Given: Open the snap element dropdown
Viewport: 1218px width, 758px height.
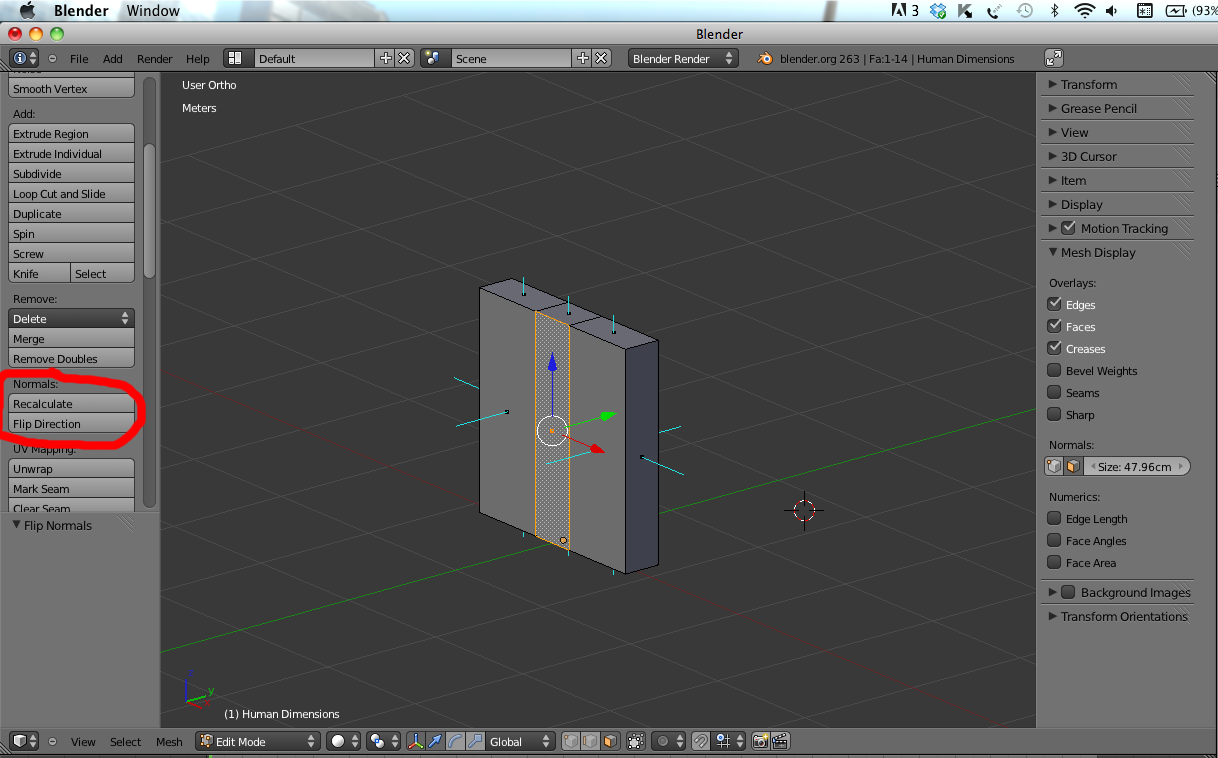Looking at the screenshot, I should pyautogui.click(x=728, y=741).
